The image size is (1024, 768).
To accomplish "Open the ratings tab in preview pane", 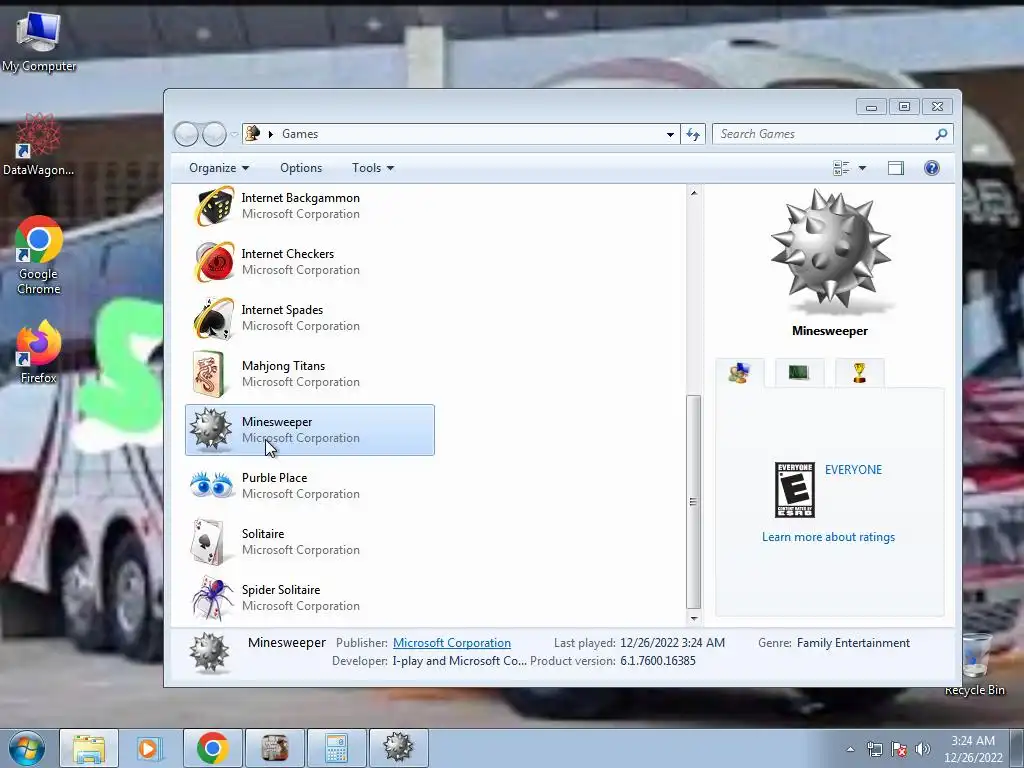I will click(x=740, y=374).
